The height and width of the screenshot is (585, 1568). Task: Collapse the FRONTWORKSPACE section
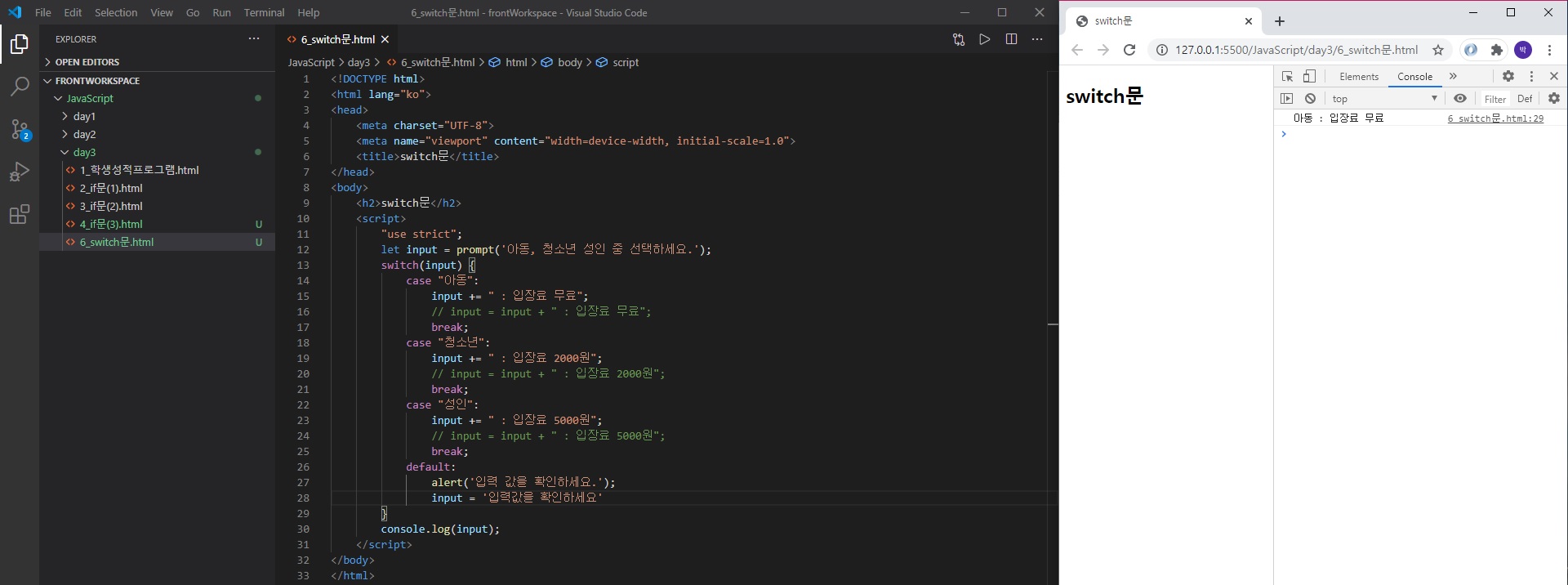point(97,81)
